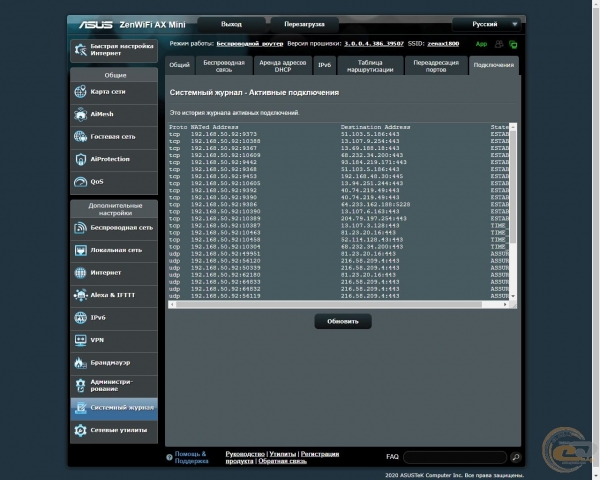Select the Подключения tab

click(494, 65)
